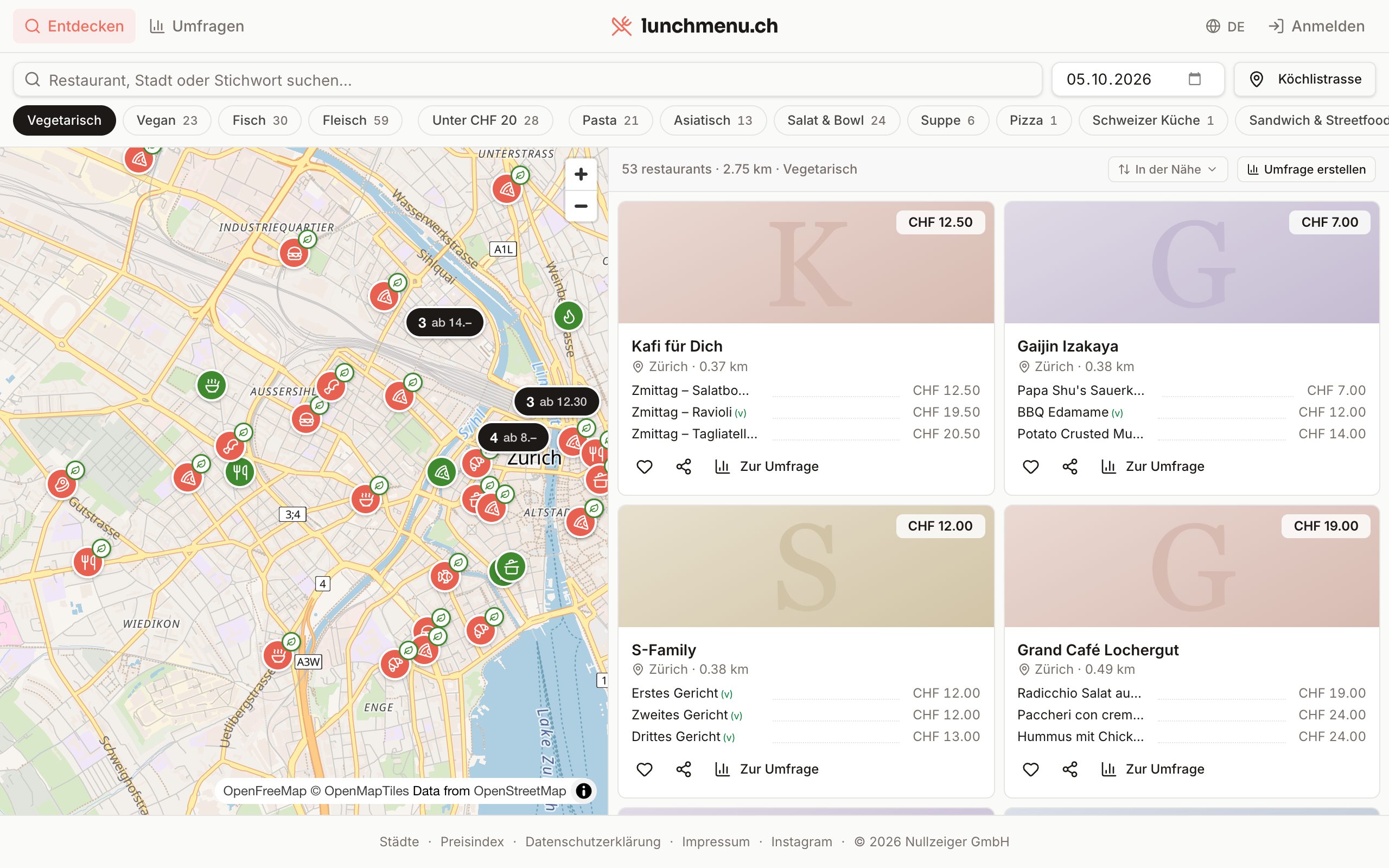1389x868 pixels.
Task: Share the Kafi für Dich restaurant
Action: click(683, 467)
